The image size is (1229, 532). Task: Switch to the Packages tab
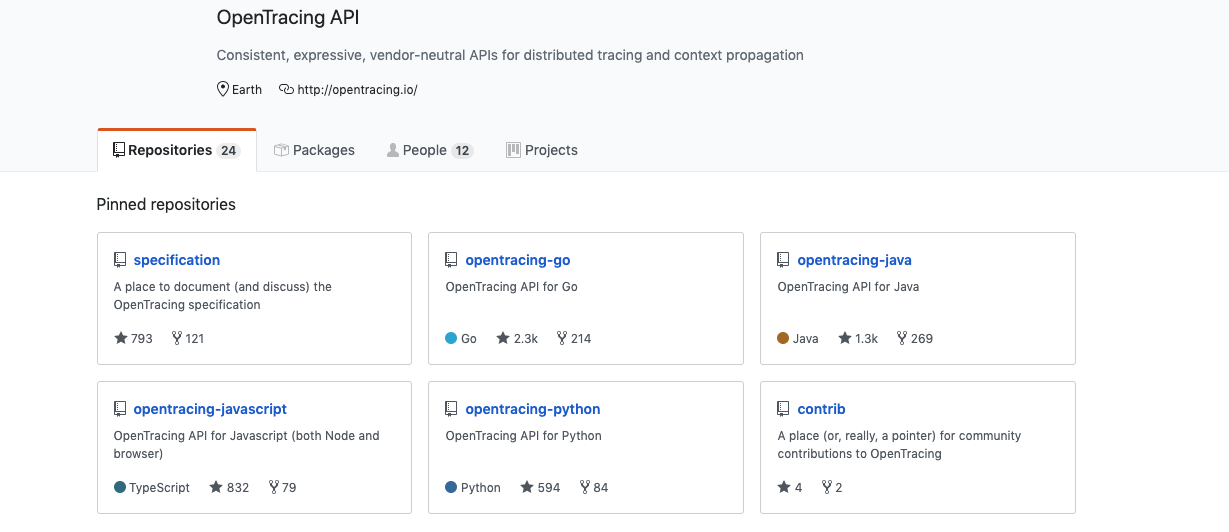[314, 150]
